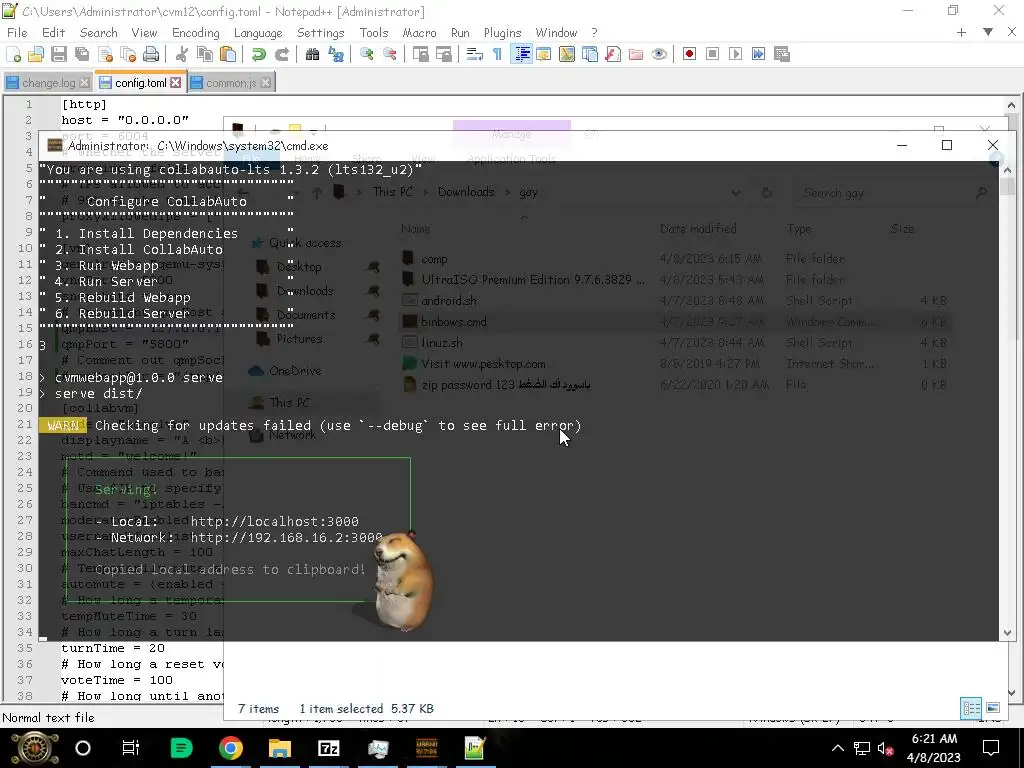This screenshot has height=768, width=1024.
Task: Click the Paste toolbar icon
Action: (x=227, y=54)
